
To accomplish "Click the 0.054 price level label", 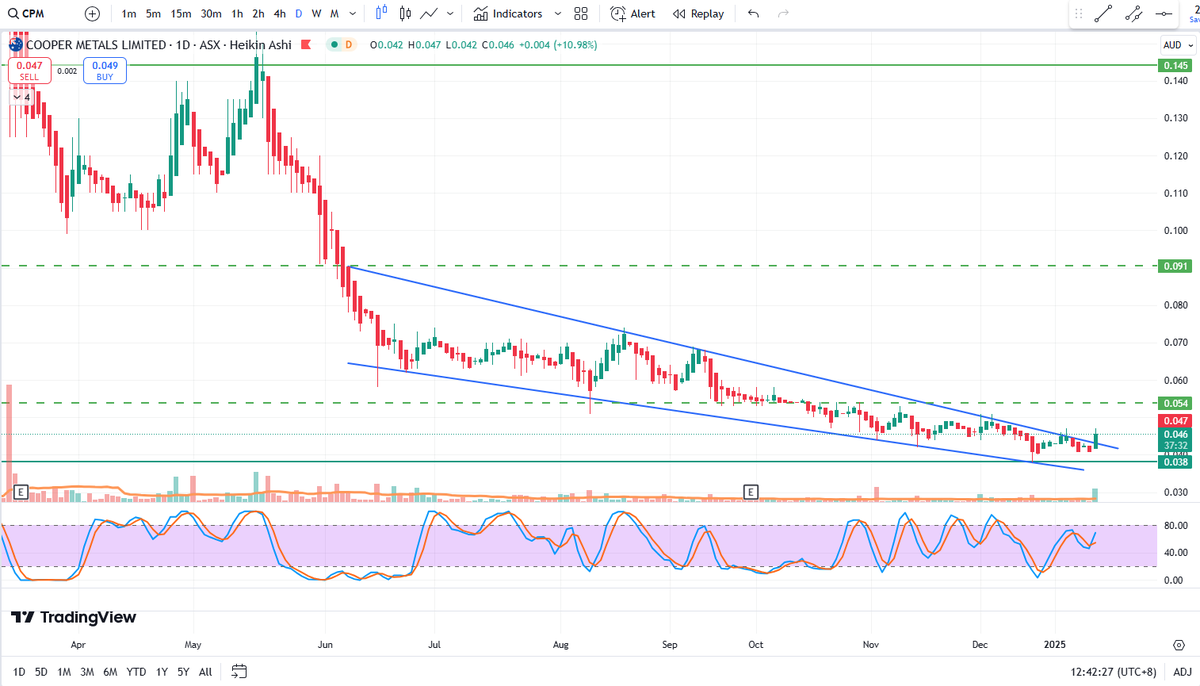I will coord(1173,402).
